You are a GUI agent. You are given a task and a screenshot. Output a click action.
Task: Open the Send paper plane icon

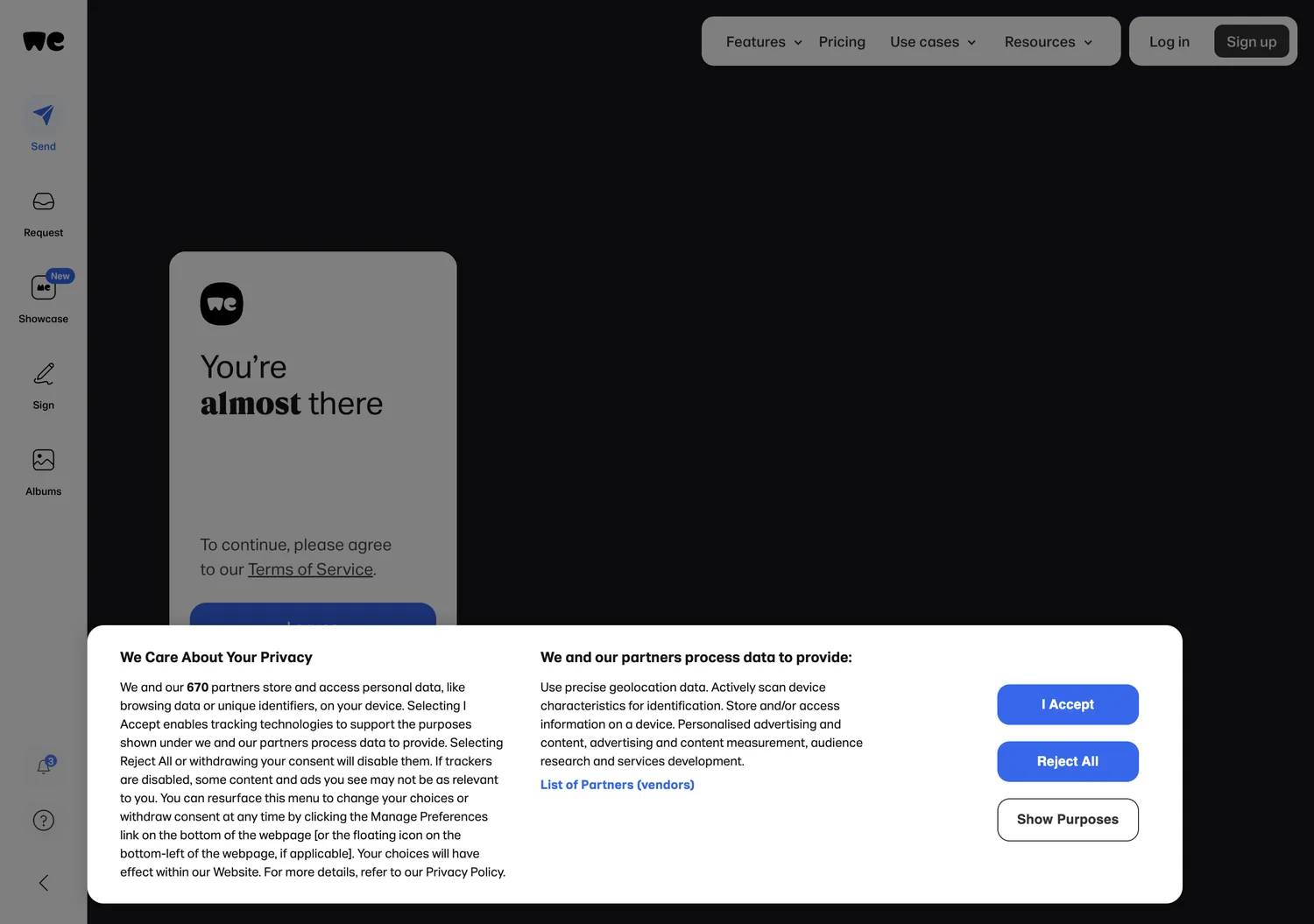click(44, 115)
